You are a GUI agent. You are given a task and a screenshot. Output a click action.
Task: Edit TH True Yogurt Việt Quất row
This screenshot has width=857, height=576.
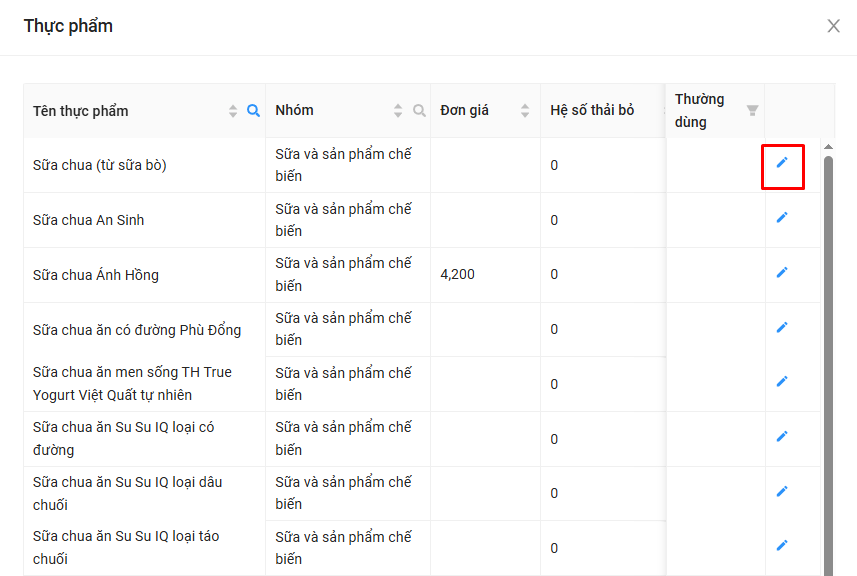pyautogui.click(x=782, y=382)
